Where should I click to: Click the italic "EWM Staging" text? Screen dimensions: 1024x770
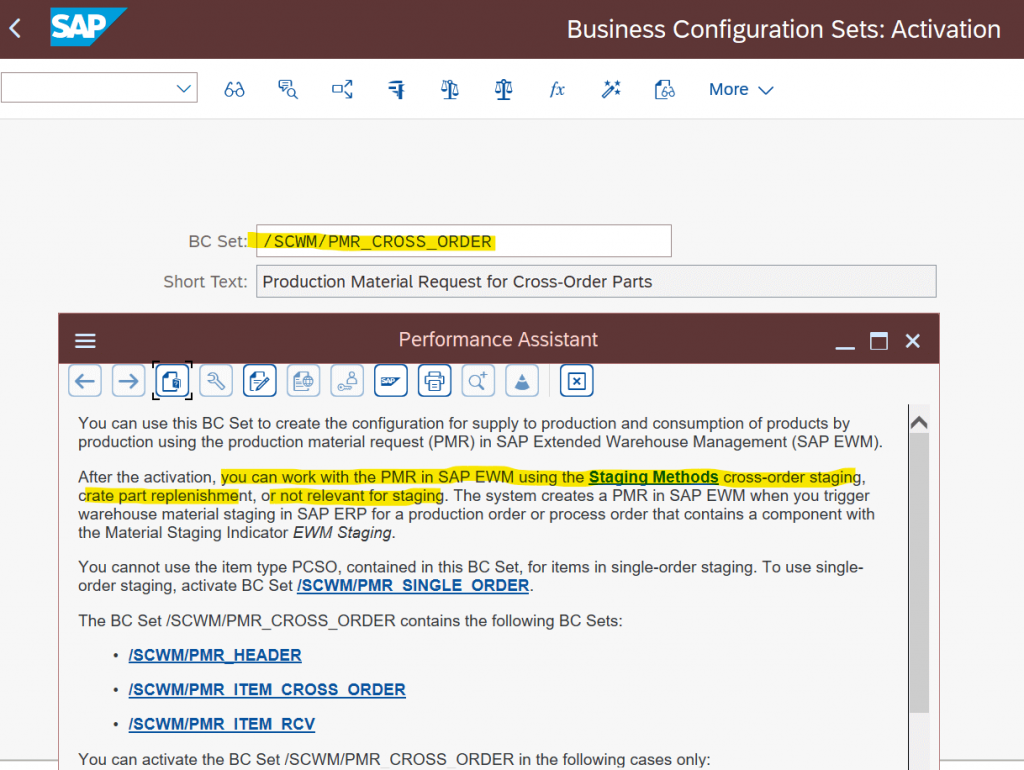pos(342,533)
